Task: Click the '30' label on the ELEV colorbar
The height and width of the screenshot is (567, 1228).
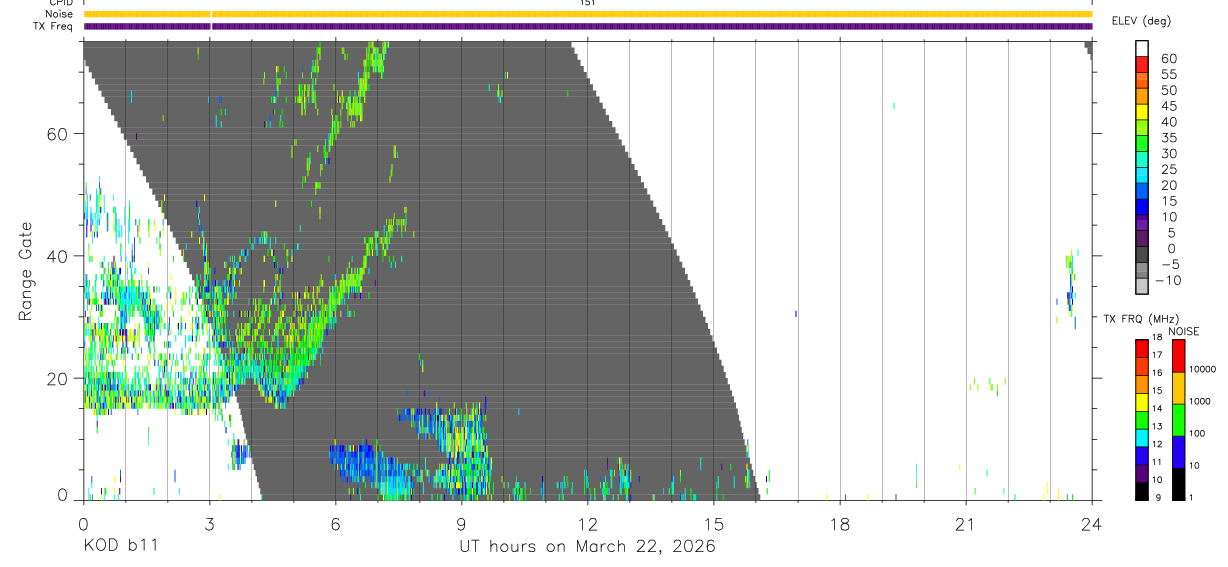Action: click(1168, 154)
